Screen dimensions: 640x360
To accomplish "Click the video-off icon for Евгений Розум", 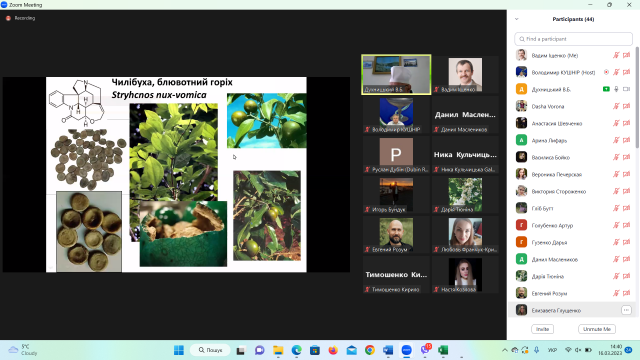I will [x=627, y=293].
